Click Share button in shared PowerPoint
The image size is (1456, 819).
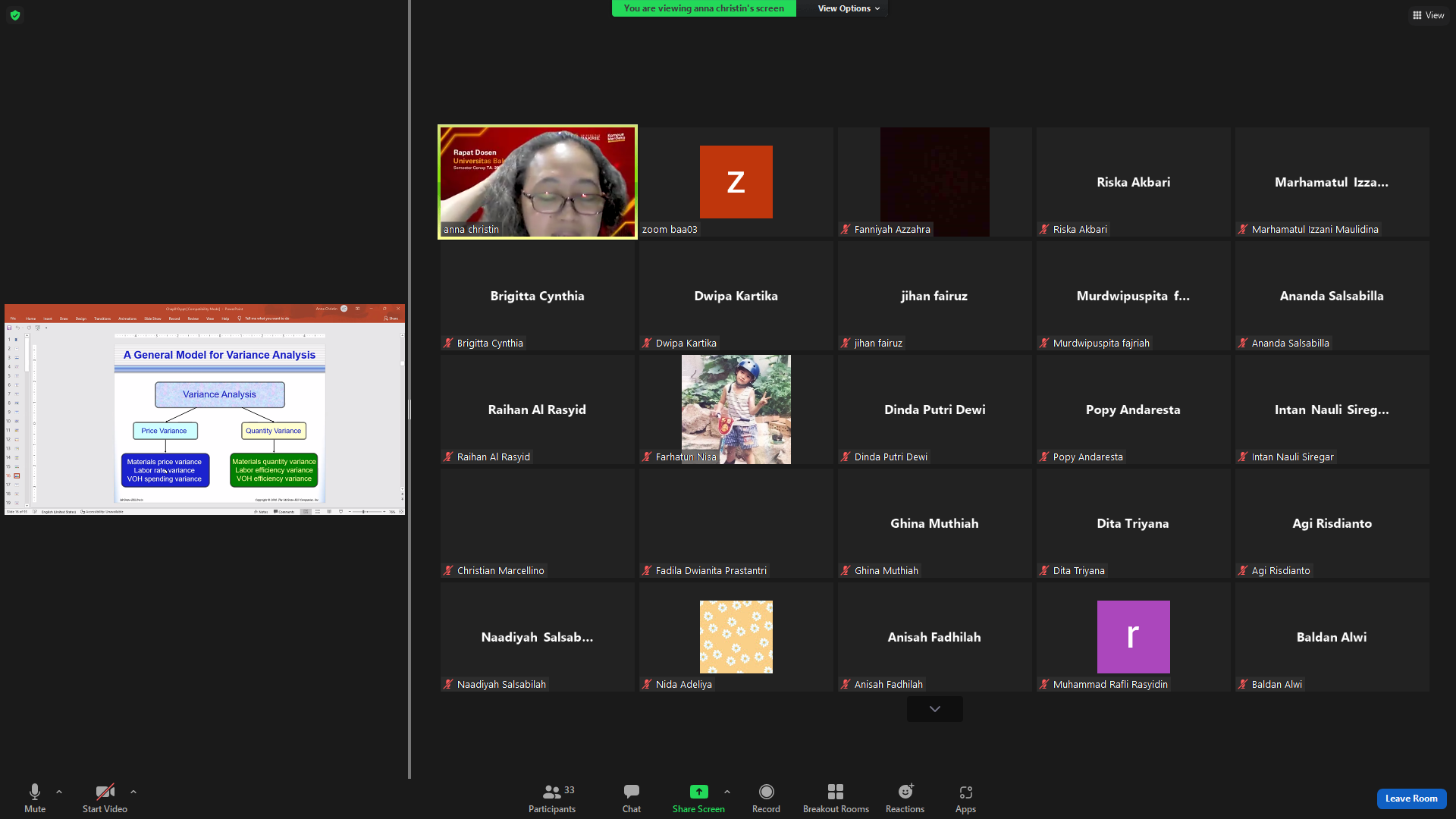tap(391, 318)
